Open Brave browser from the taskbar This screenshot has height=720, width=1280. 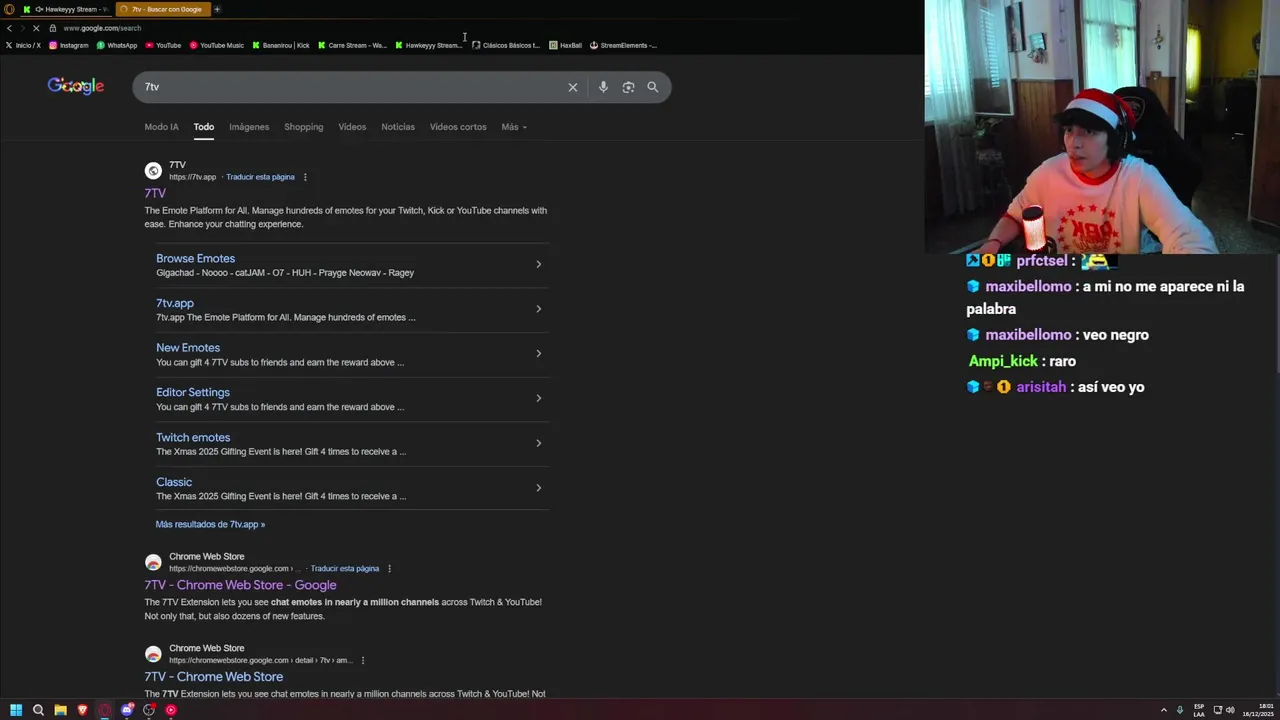[82, 710]
